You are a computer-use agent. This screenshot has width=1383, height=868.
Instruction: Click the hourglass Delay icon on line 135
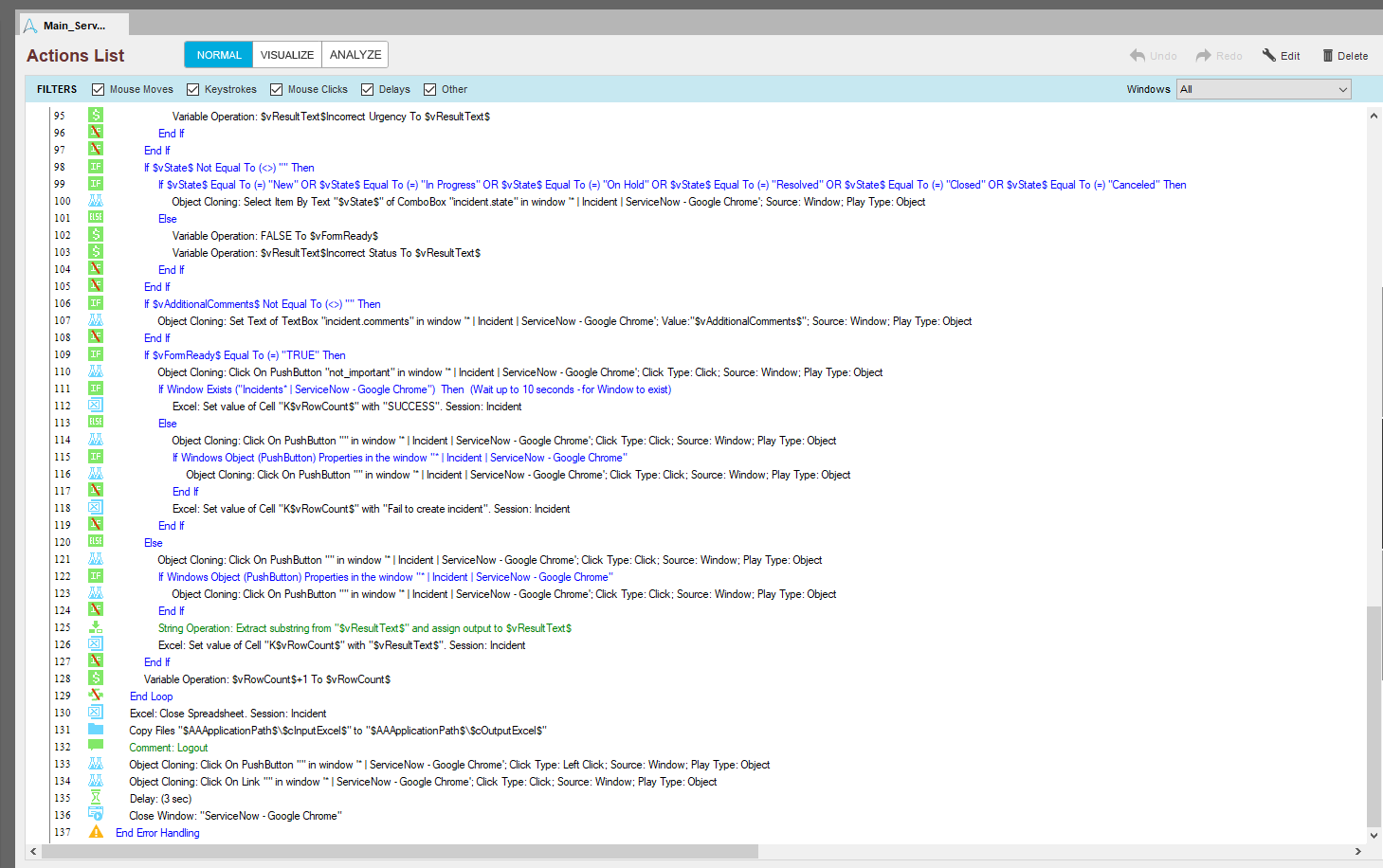(x=96, y=798)
